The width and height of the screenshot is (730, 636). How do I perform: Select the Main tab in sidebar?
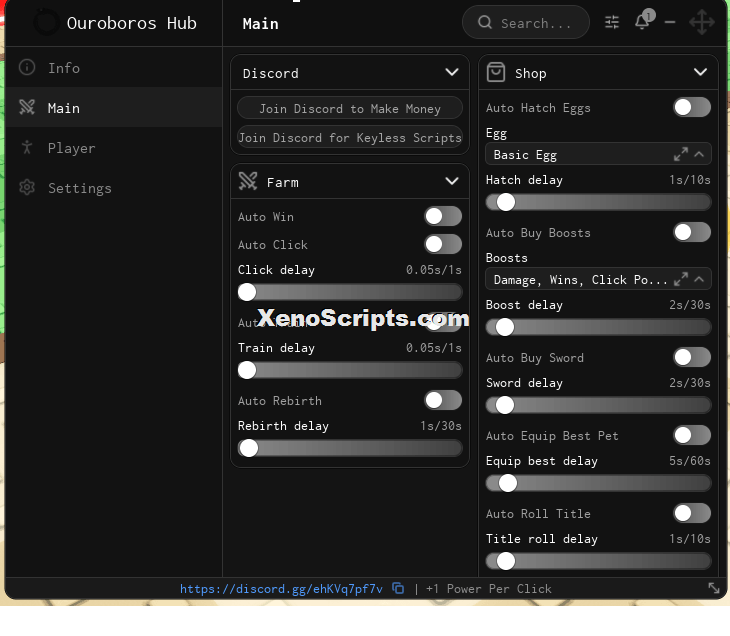[x=114, y=108]
